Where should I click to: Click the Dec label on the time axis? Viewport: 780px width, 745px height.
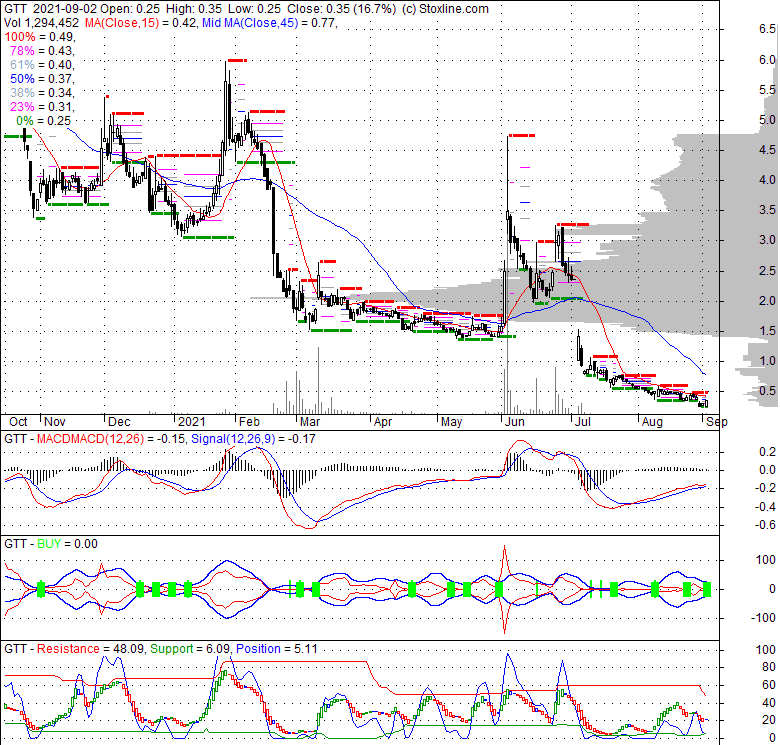[119, 422]
